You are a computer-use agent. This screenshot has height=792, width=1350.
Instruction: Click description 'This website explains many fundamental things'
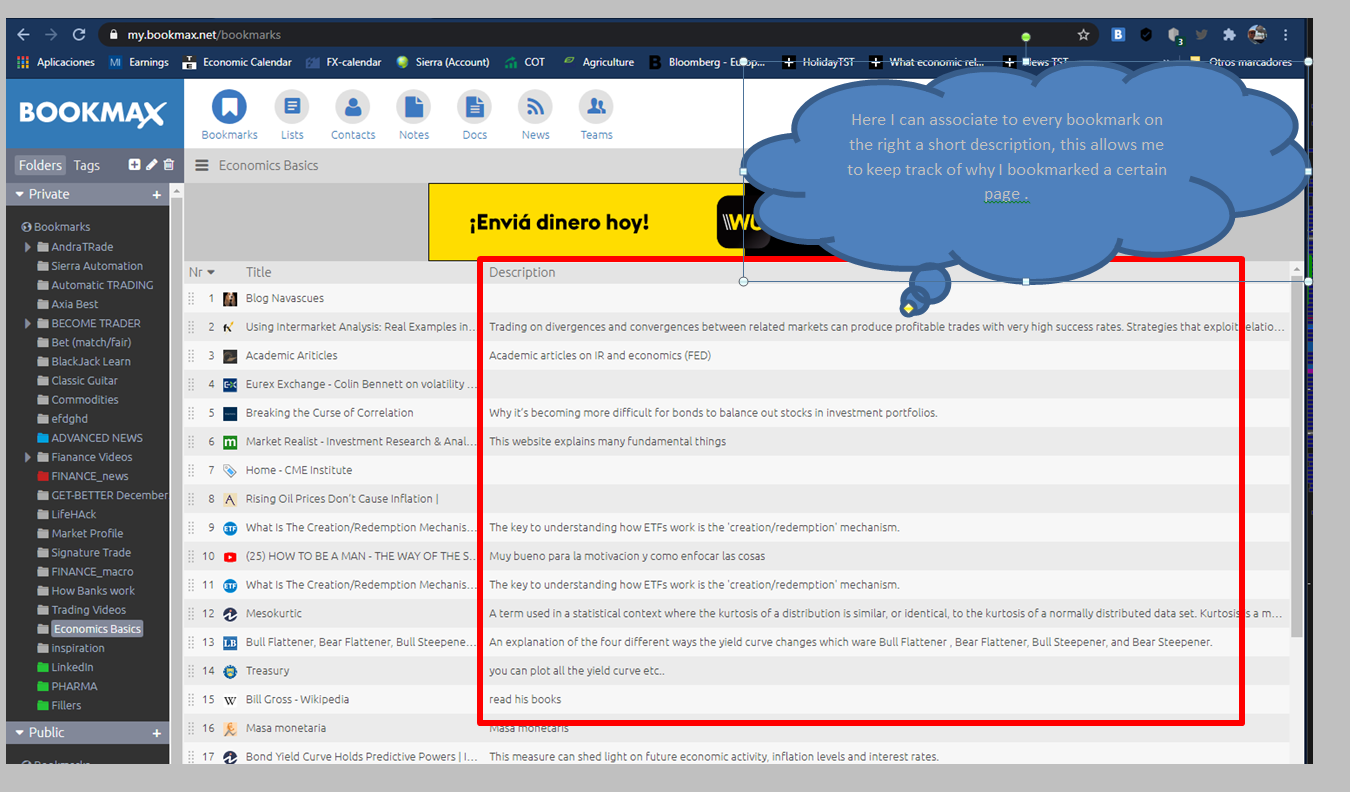[x=608, y=441]
